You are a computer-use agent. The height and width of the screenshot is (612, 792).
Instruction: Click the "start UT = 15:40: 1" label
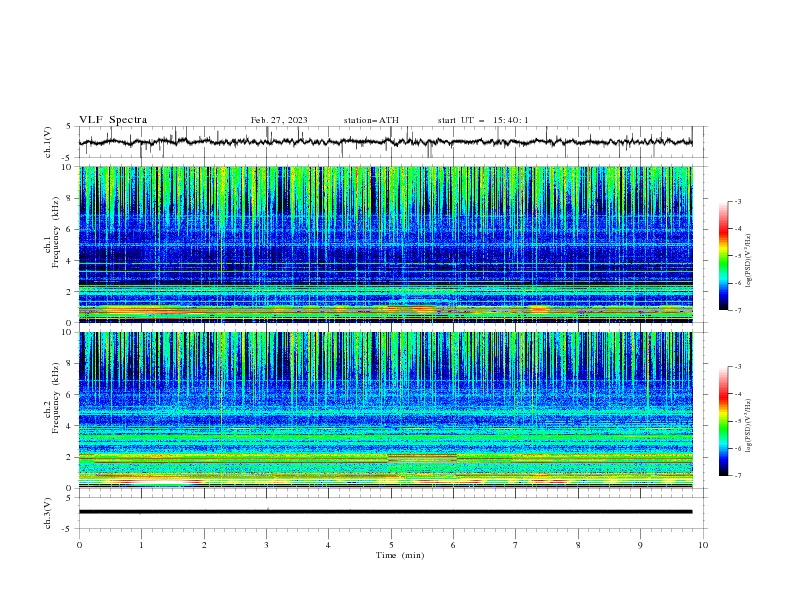point(483,120)
